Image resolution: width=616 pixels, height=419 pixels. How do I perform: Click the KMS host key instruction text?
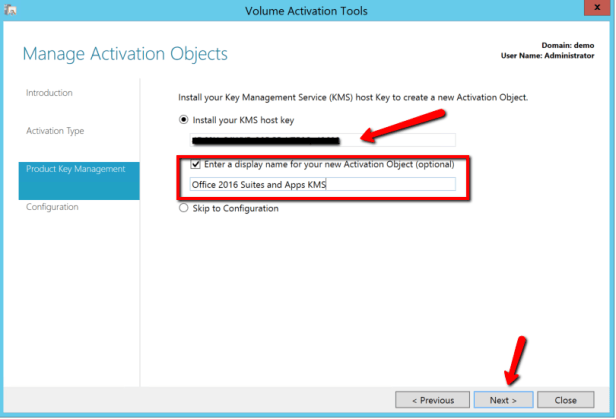pyautogui.click(x=352, y=97)
